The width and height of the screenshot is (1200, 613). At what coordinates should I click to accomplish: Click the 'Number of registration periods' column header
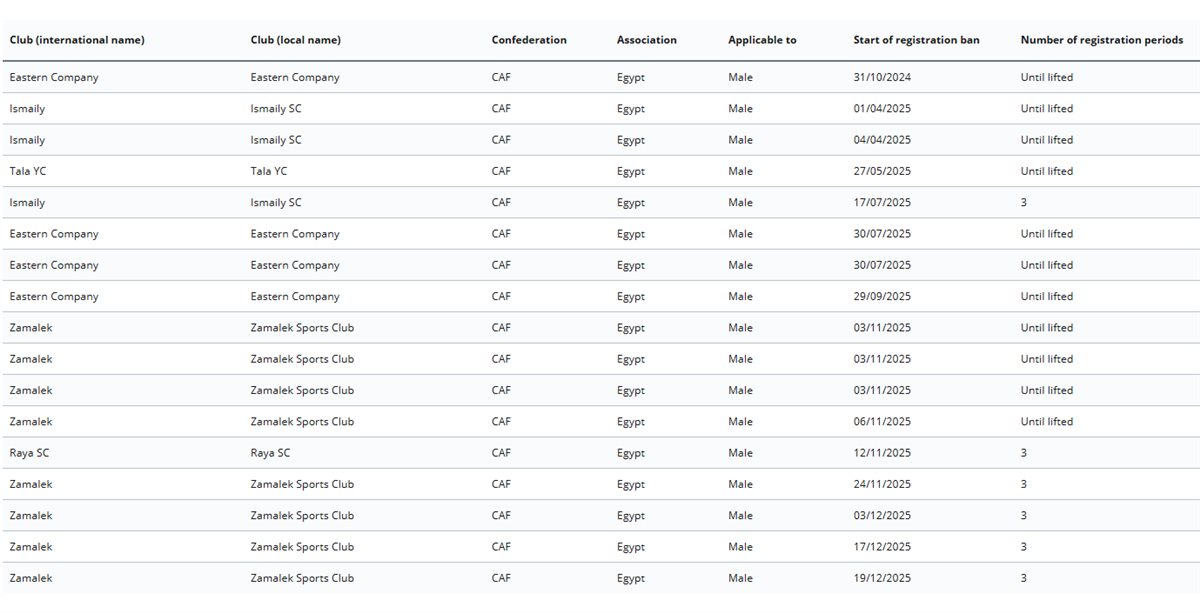[x=1102, y=40]
